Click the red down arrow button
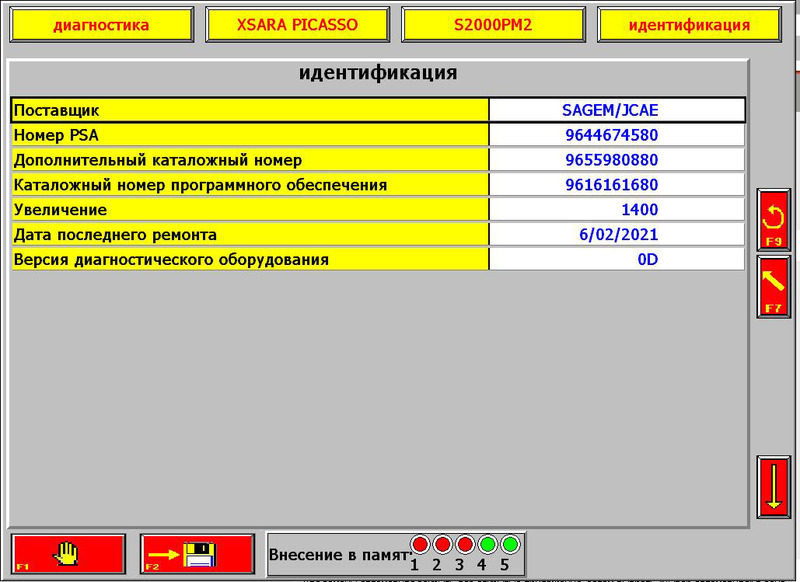This screenshot has width=800, height=582. [x=773, y=487]
